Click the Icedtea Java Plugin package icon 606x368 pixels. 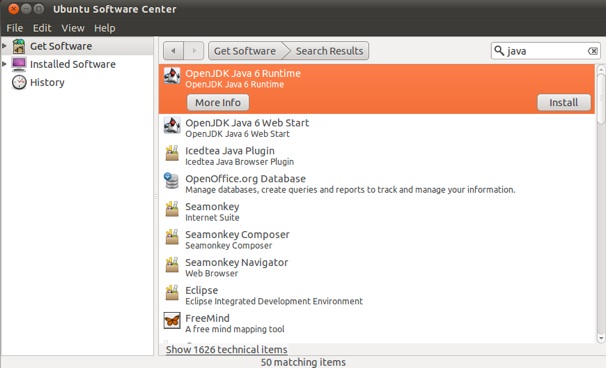coord(172,153)
